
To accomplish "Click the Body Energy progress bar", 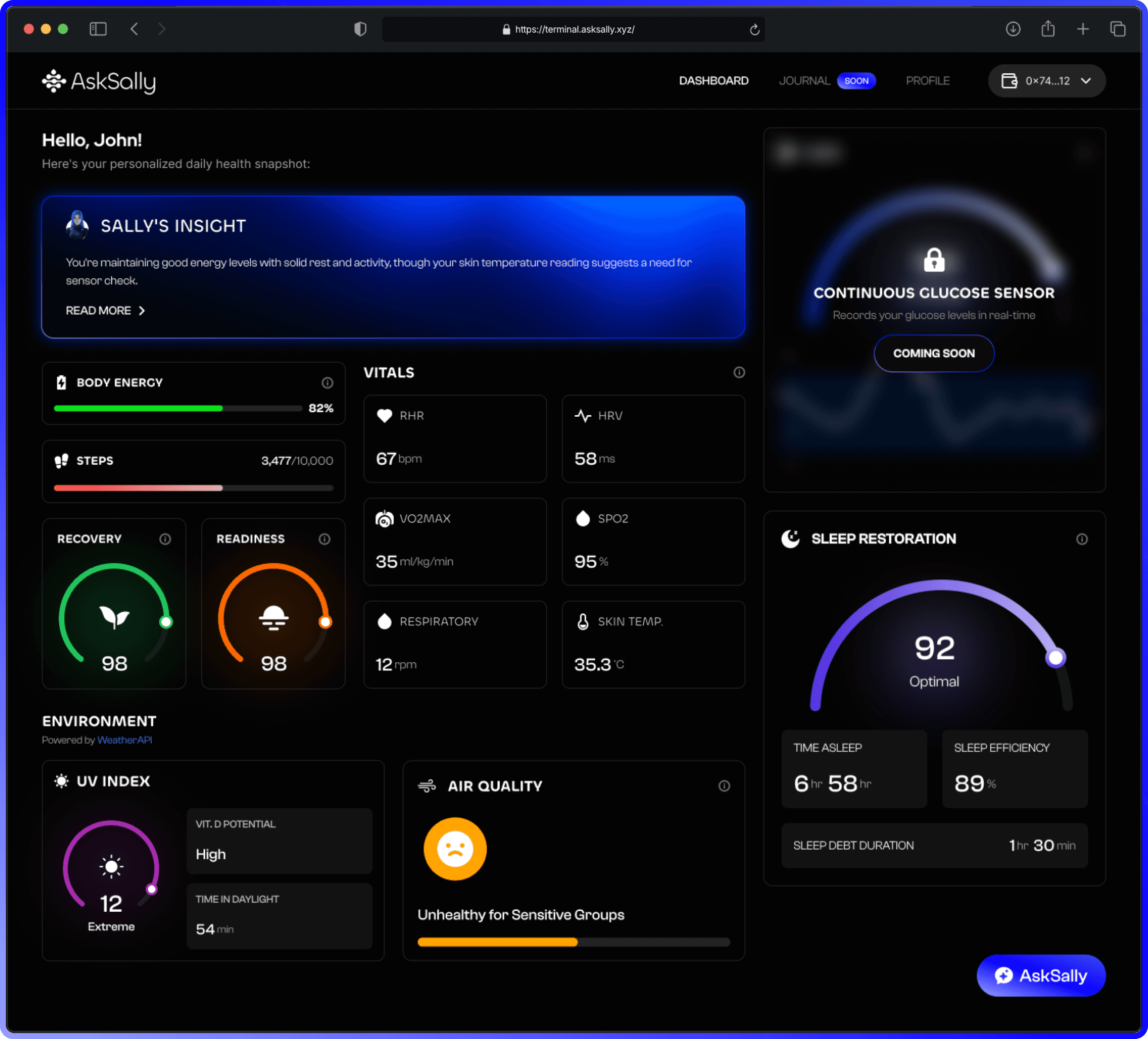I will point(178,408).
